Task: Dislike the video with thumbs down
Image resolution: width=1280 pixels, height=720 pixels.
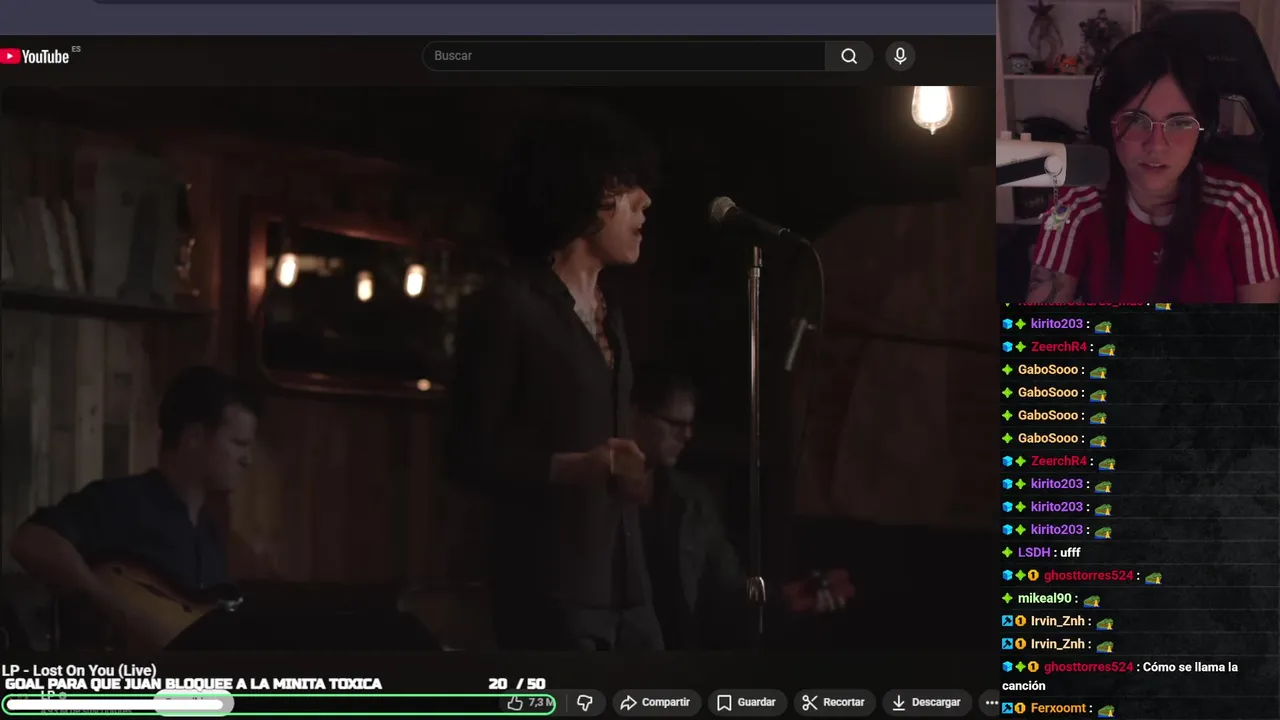Action: click(x=585, y=703)
